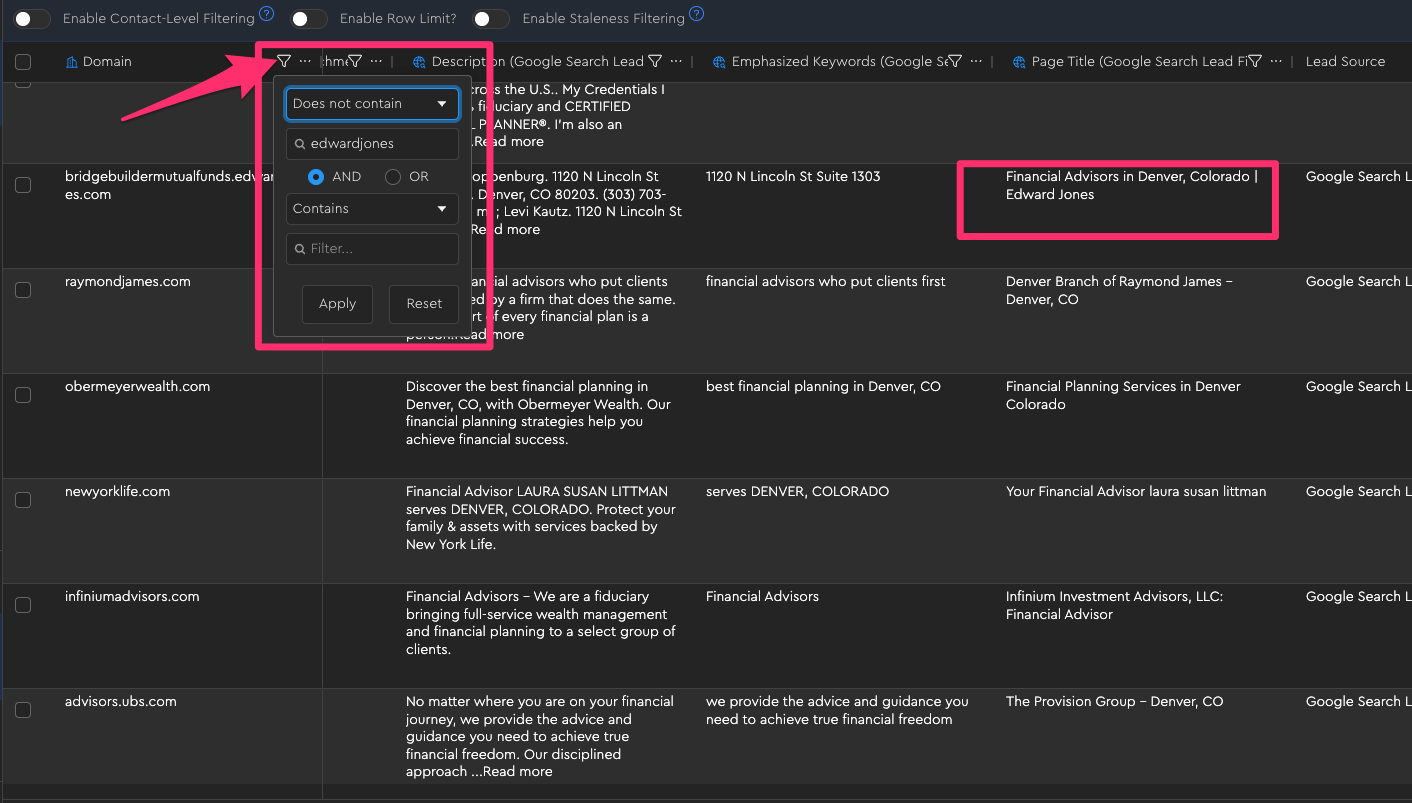The image size is (1412, 803).
Task: Enable the Staleness Filtering switch
Action: (491, 19)
